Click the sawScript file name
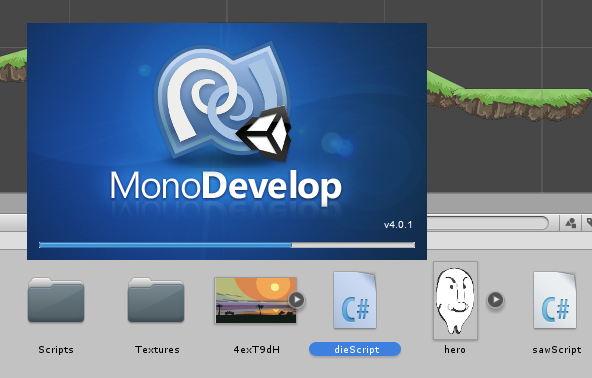Image resolution: width=592 pixels, height=378 pixels. tap(557, 350)
